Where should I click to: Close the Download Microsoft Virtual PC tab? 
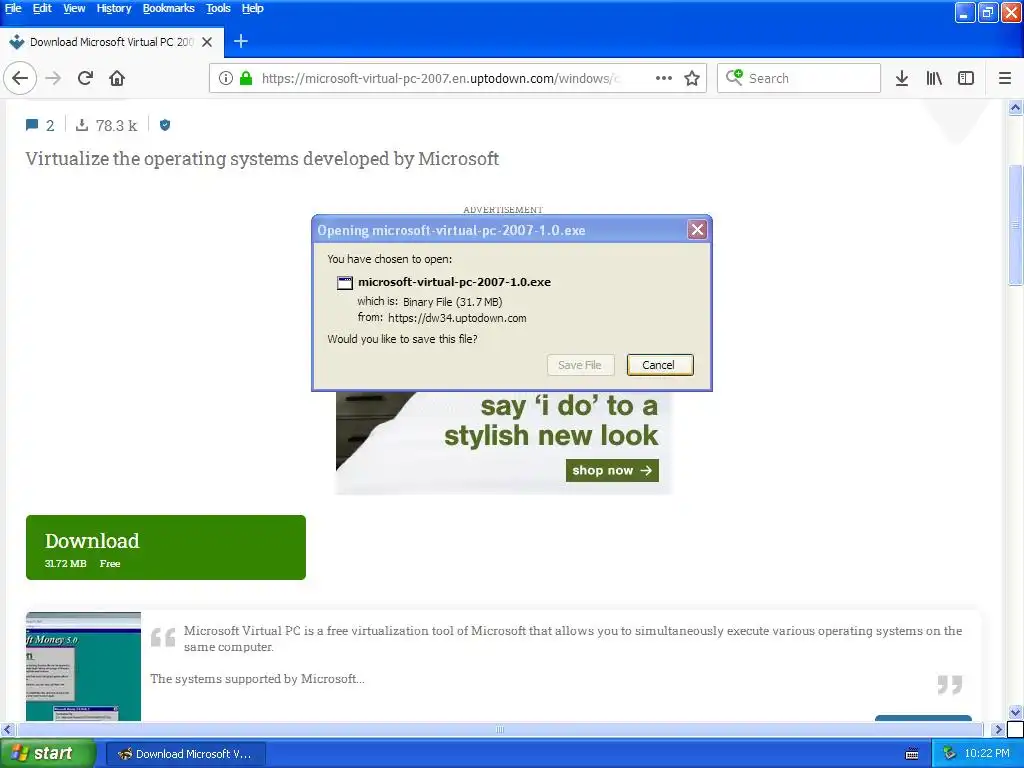(x=206, y=42)
